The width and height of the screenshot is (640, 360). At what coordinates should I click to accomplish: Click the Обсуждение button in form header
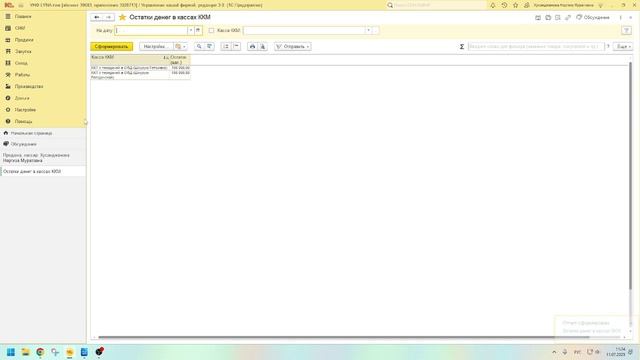click(593, 17)
